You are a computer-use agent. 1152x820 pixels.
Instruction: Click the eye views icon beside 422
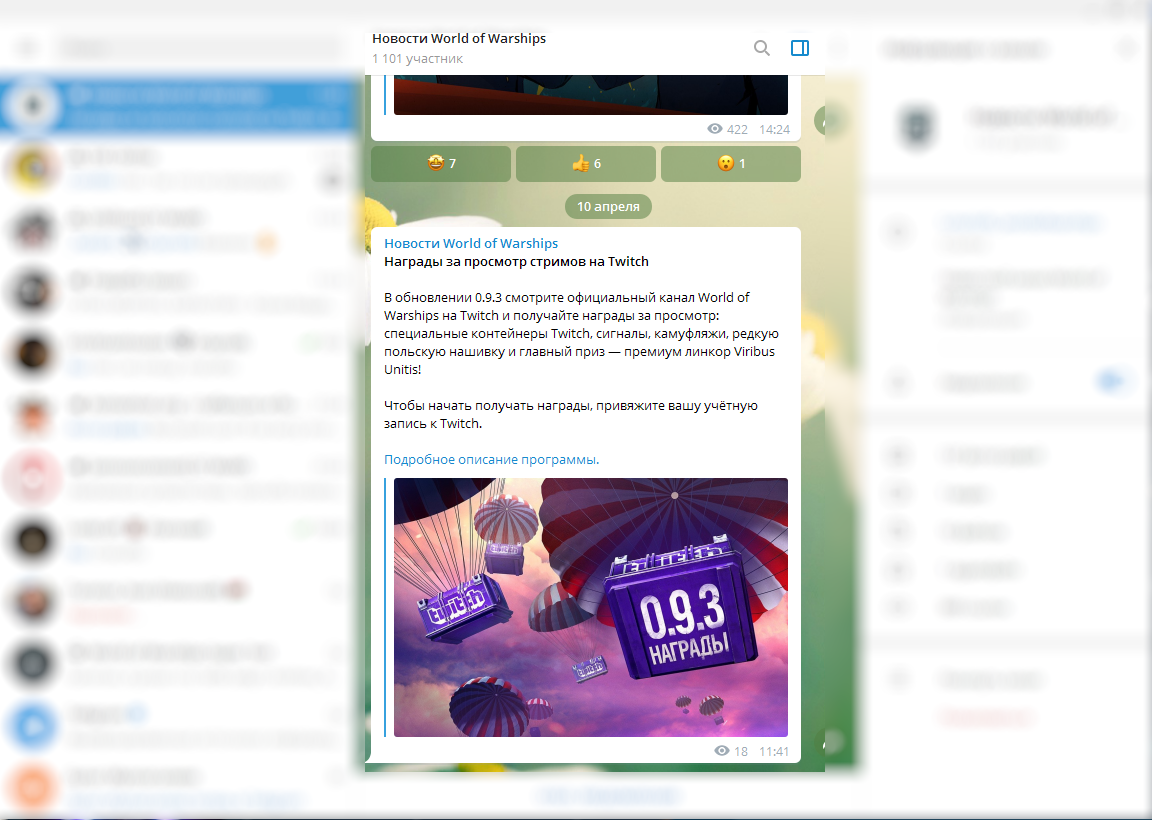click(x=715, y=129)
